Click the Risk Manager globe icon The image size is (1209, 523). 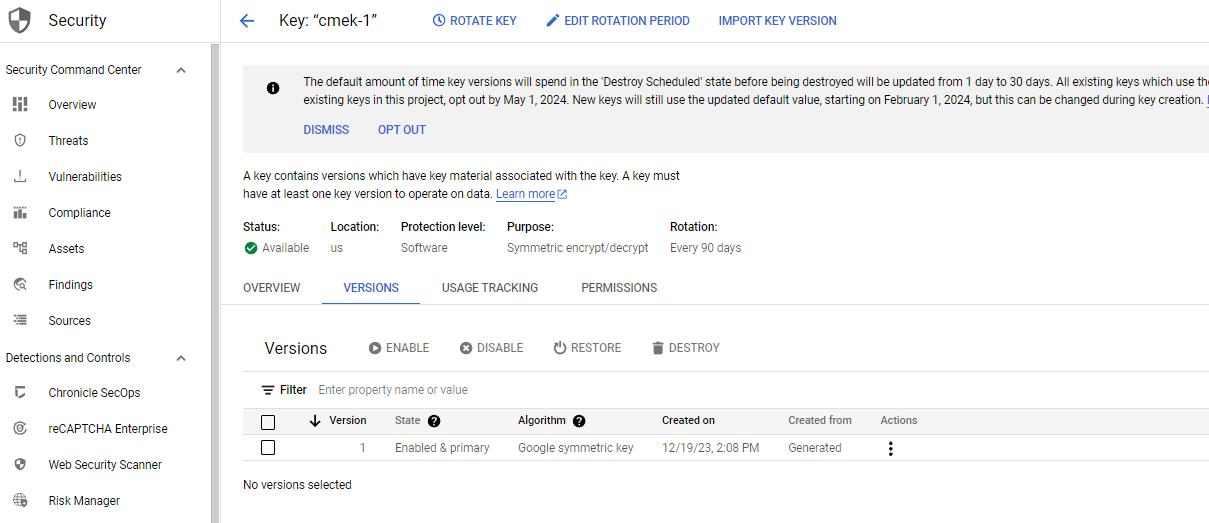pos(20,500)
